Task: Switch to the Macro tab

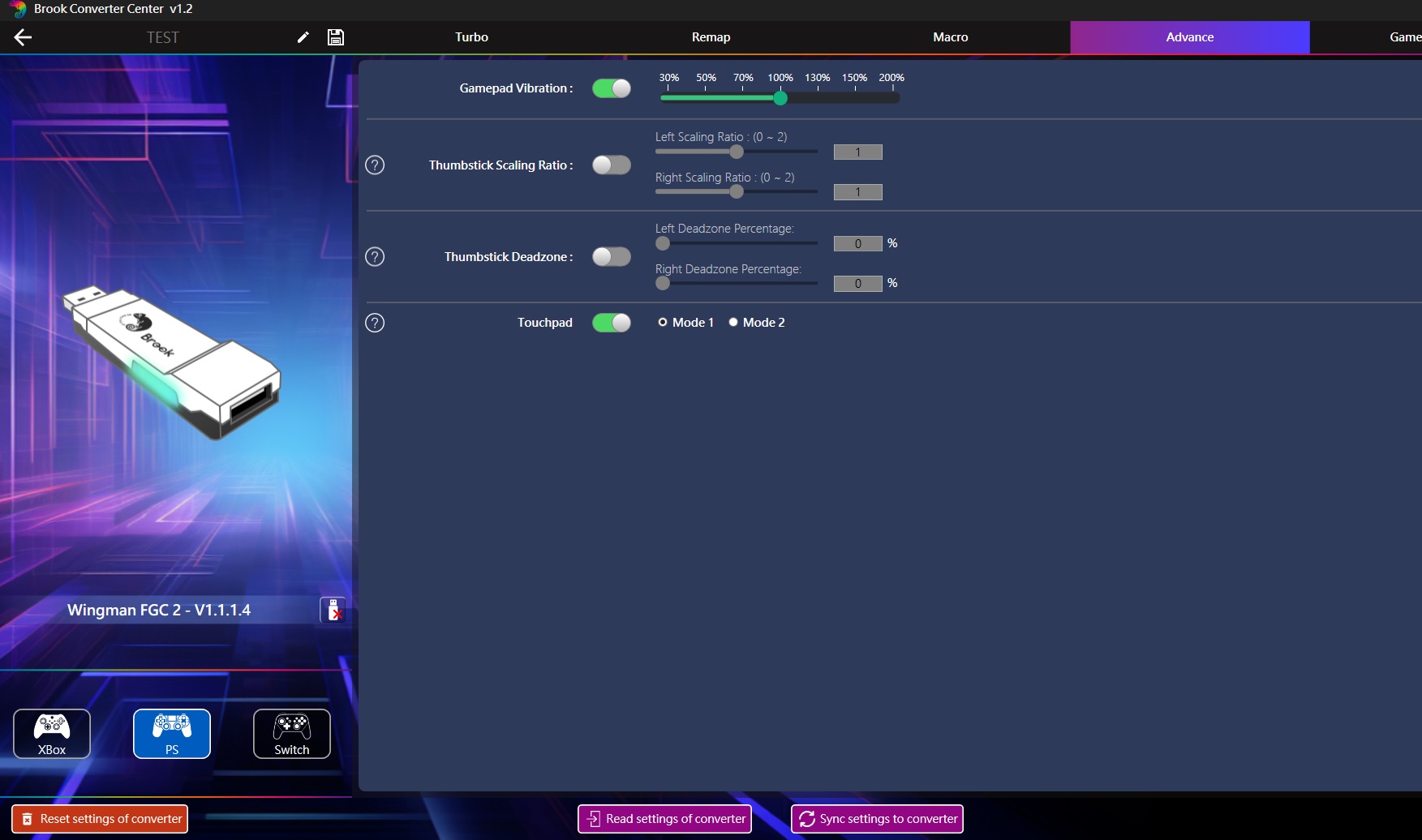Action: click(951, 37)
